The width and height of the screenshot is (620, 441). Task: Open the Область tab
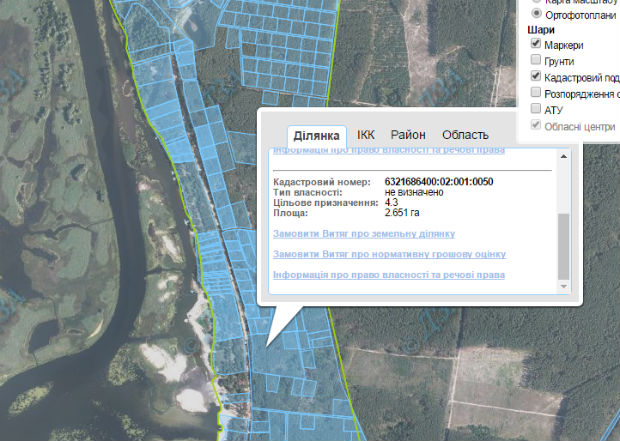[465, 135]
